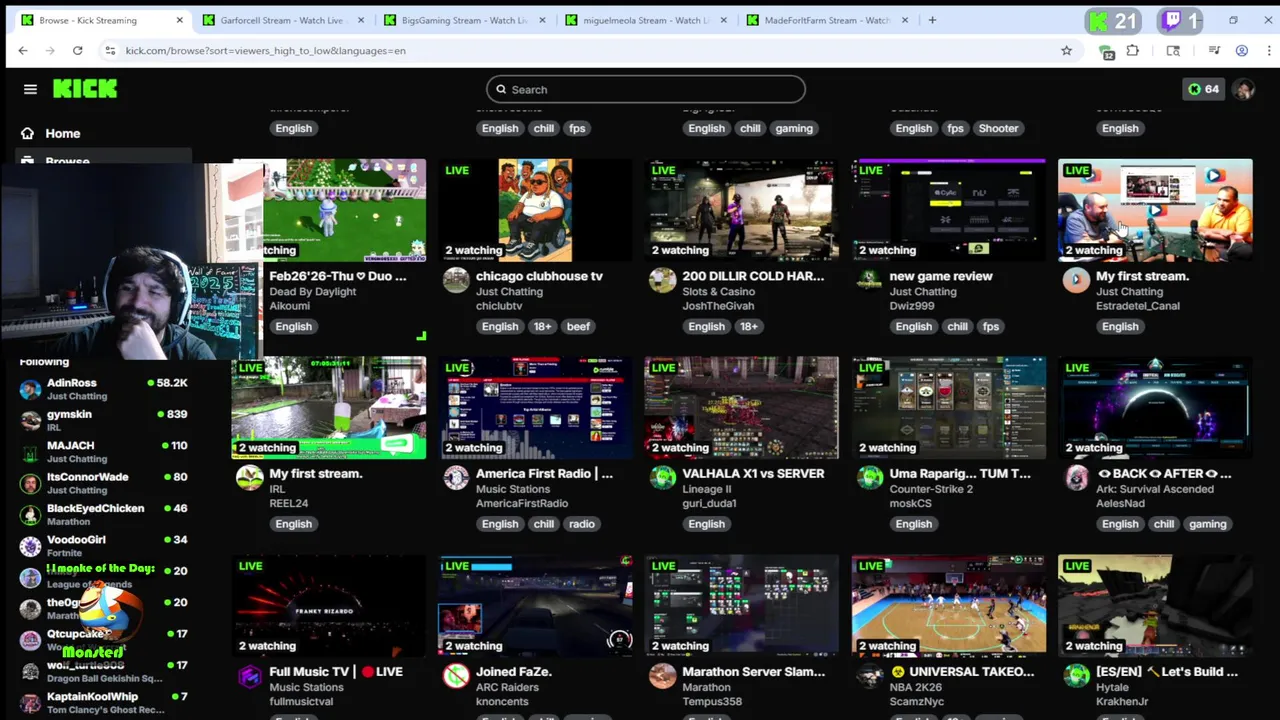Viewport: 1280px width, 720px height.
Task: Open the Joined FaZe. stream title
Action: (x=513, y=672)
